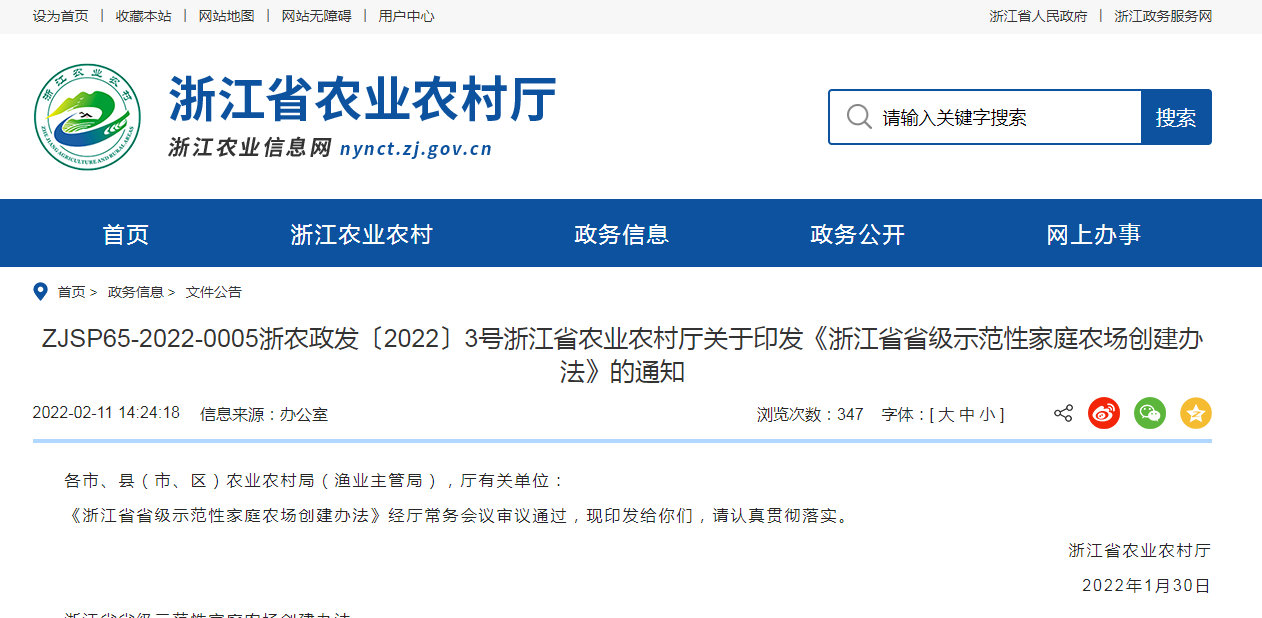Click 文件公告 in the breadcrumb
1262x618 pixels.
coord(213,292)
